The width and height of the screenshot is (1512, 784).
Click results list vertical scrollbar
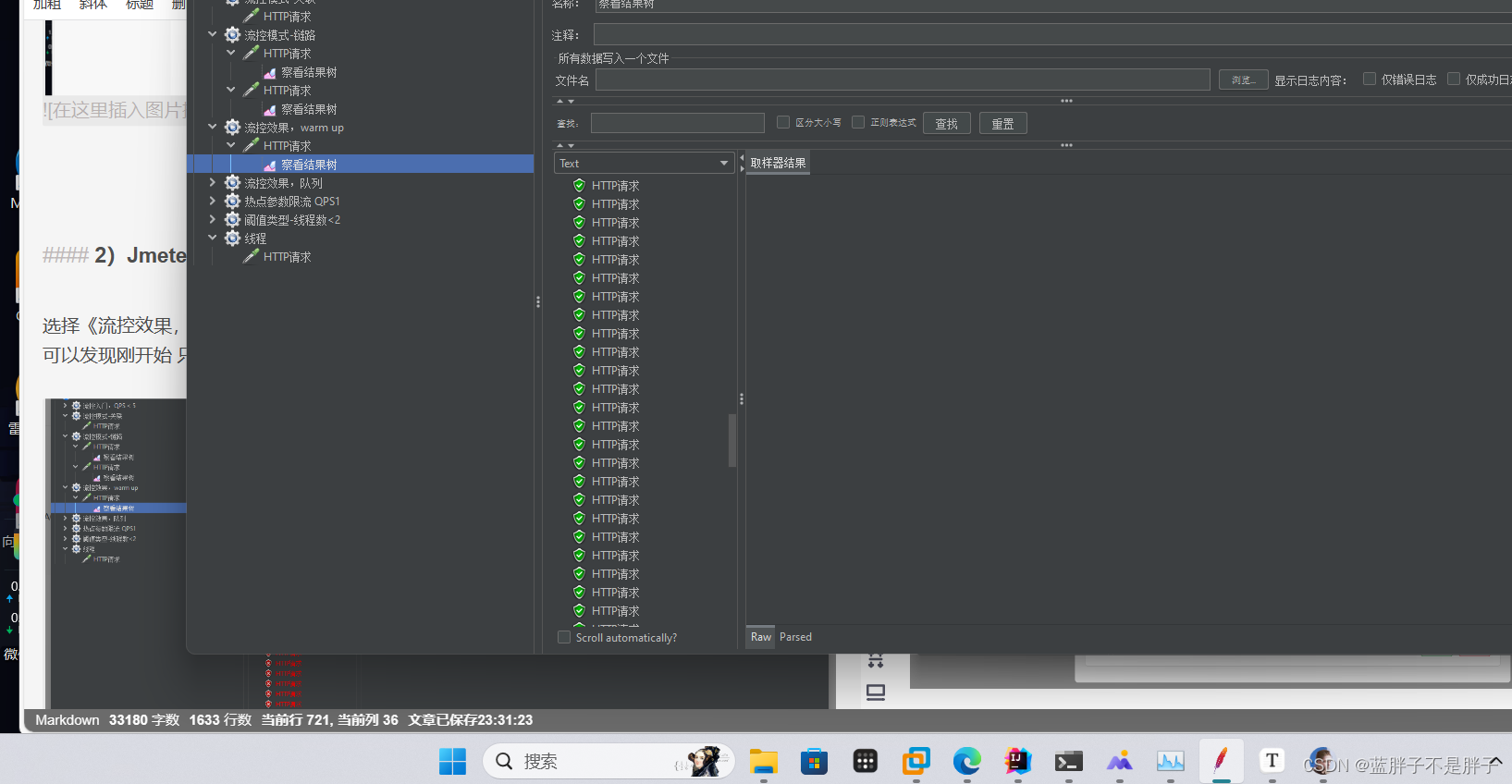tap(732, 440)
